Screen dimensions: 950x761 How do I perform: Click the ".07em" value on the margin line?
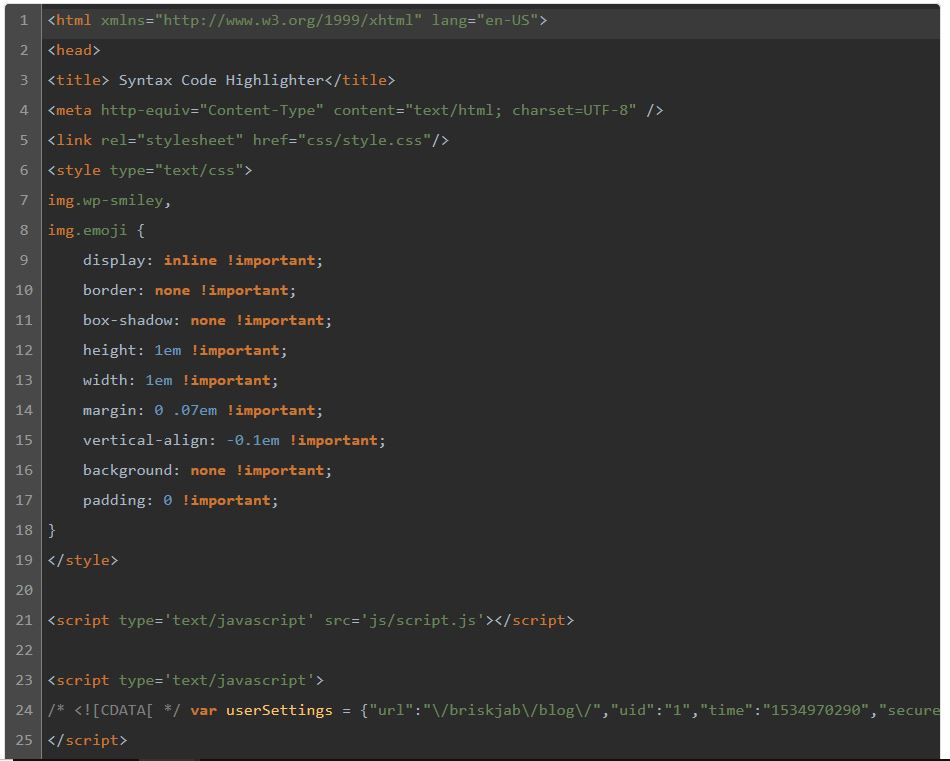[x=194, y=410]
